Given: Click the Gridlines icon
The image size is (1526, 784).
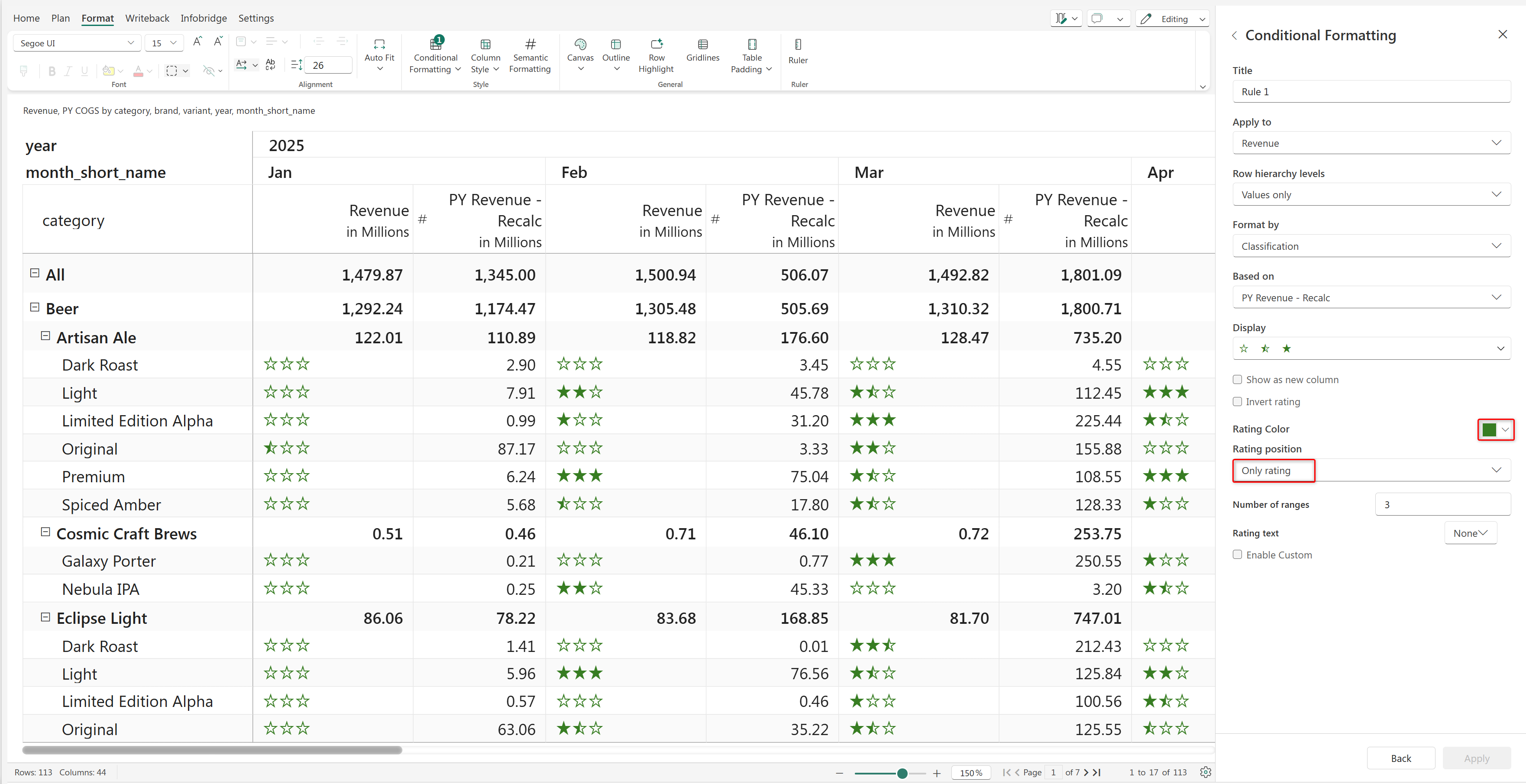Looking at the screenshot, I should coord(702,45).
